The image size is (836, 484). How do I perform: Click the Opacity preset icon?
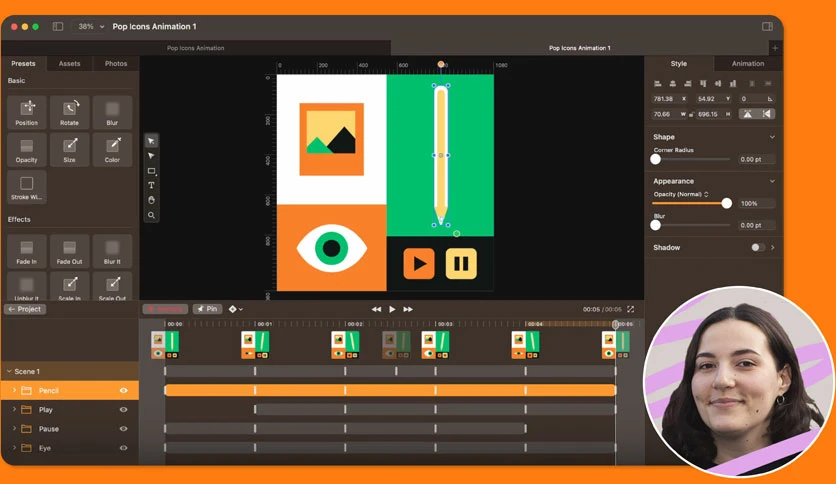pos(27,146)
